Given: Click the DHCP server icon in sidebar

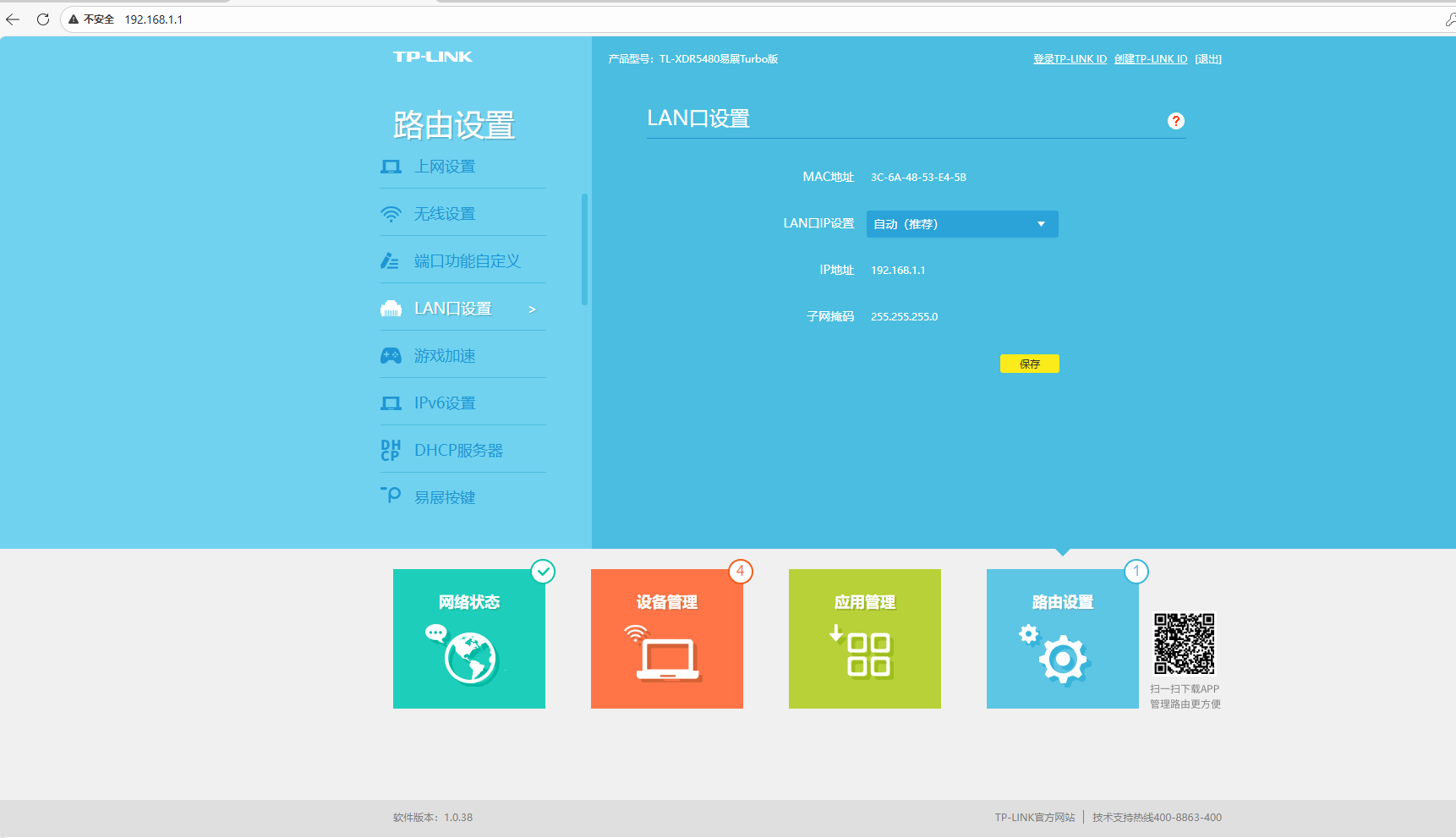Looking at the screenshot, I should coord(391,451).
